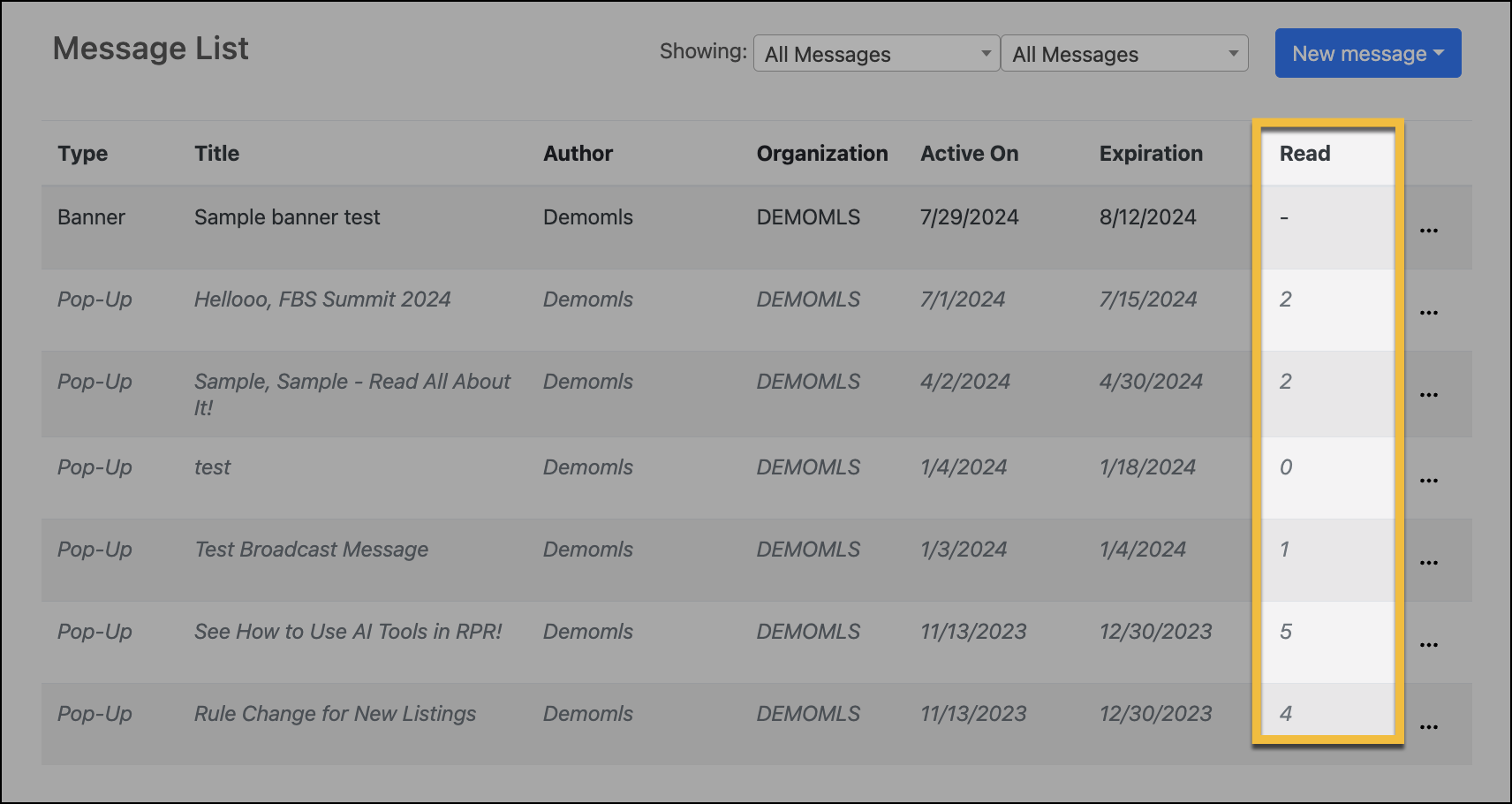The width and height of the screenshot is (1512, 804).
Task: Select Sample, Sample - Read All About It! title
Action: tap(352, 394)
